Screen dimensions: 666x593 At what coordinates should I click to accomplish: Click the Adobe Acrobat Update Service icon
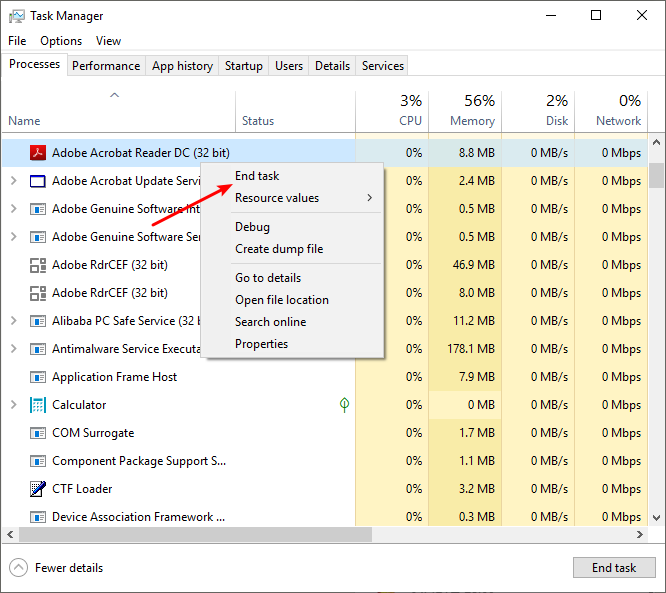[38, 181]
